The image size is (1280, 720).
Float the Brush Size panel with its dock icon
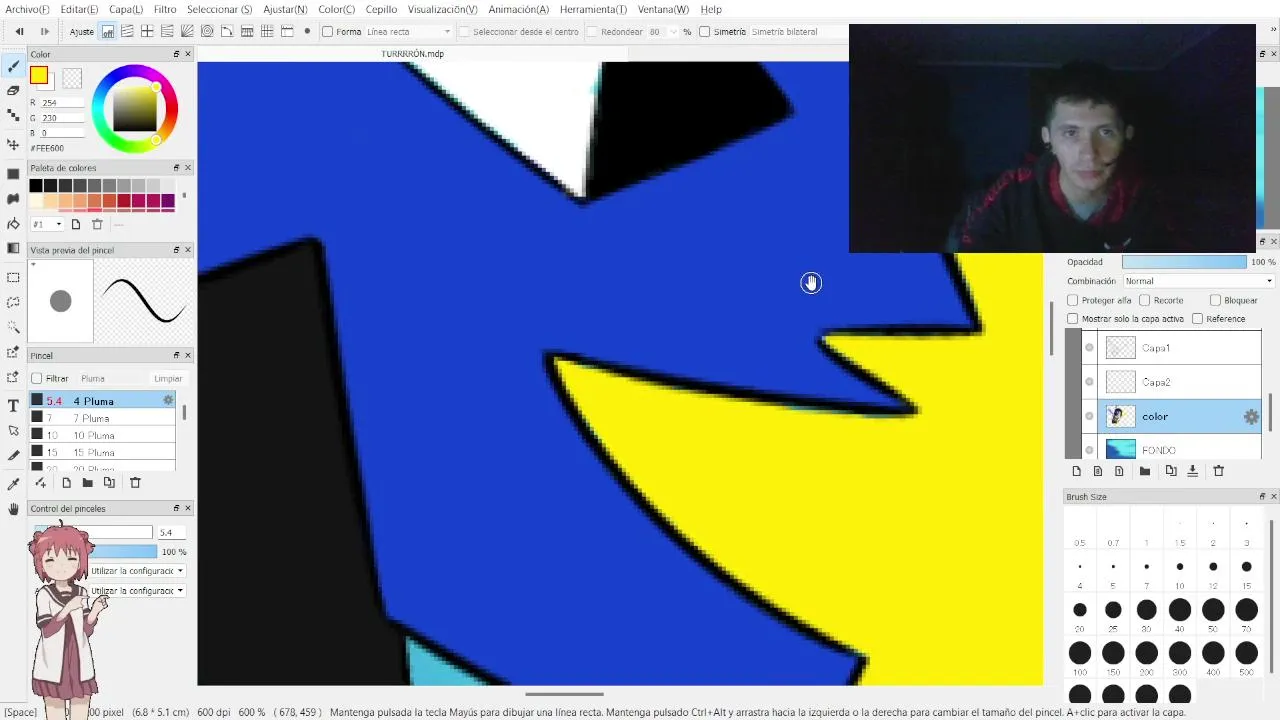1262,497
